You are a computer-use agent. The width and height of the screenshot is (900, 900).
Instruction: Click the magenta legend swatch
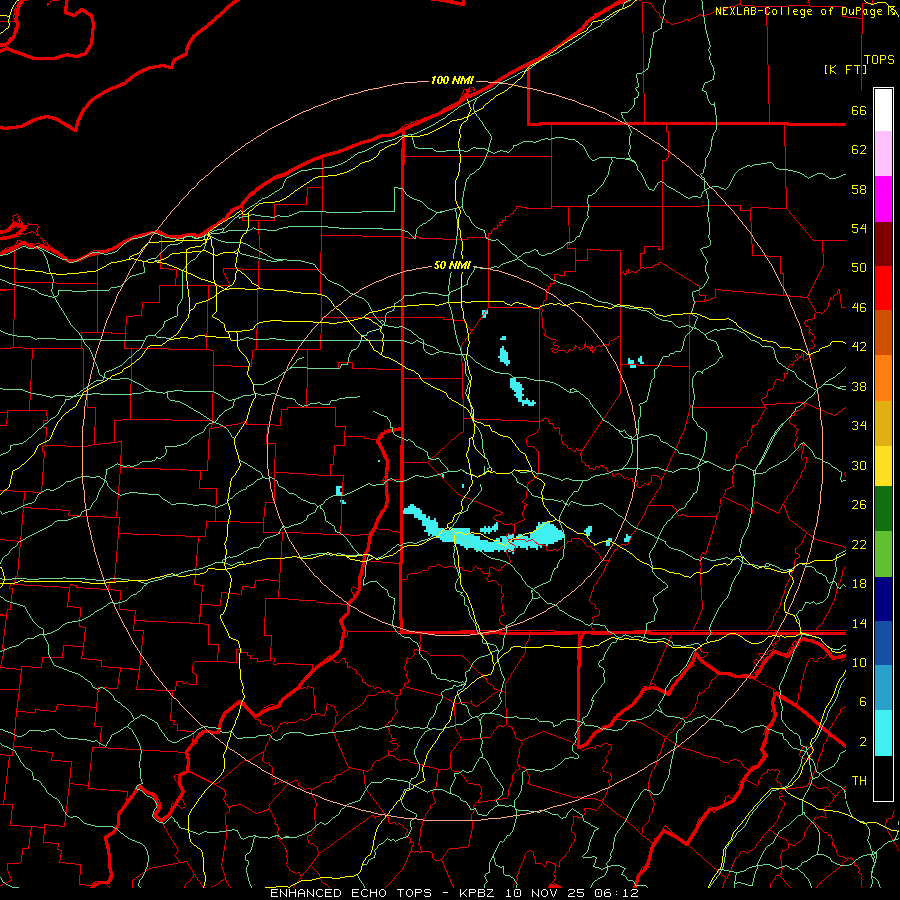coord(883,199)
